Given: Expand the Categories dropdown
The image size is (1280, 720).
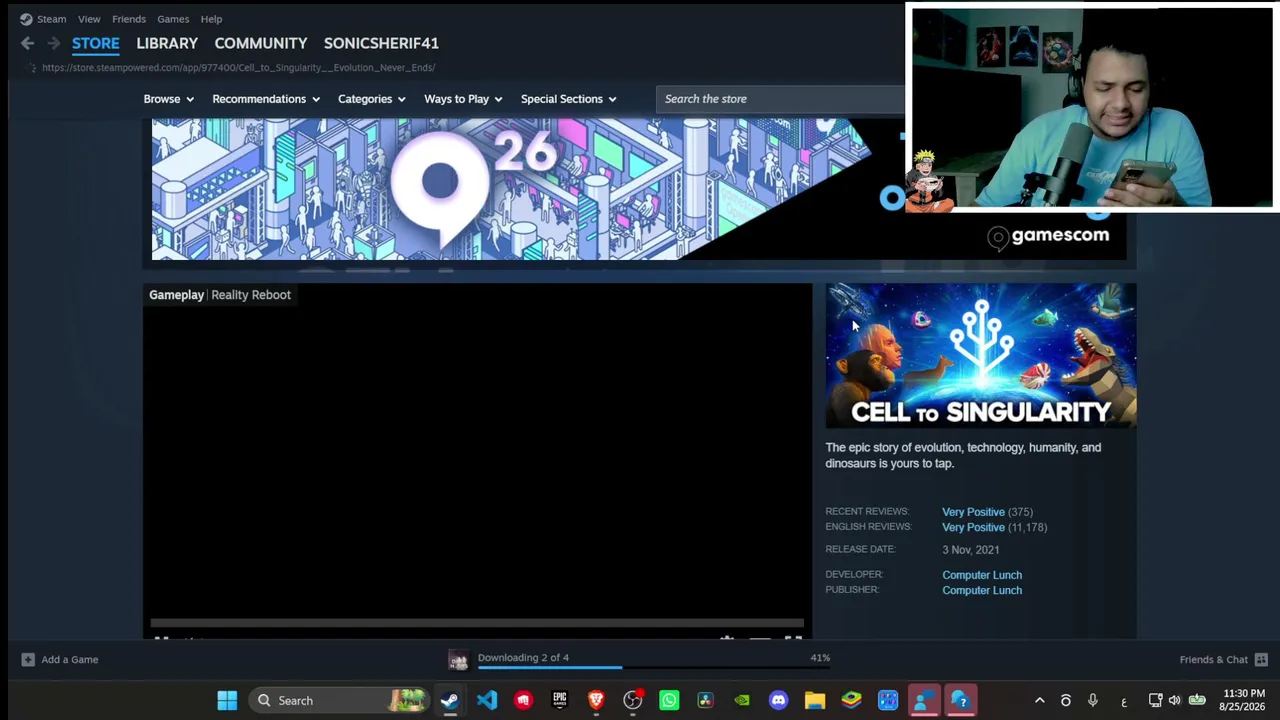Looking at the screenshot, I should coord(372,99).
